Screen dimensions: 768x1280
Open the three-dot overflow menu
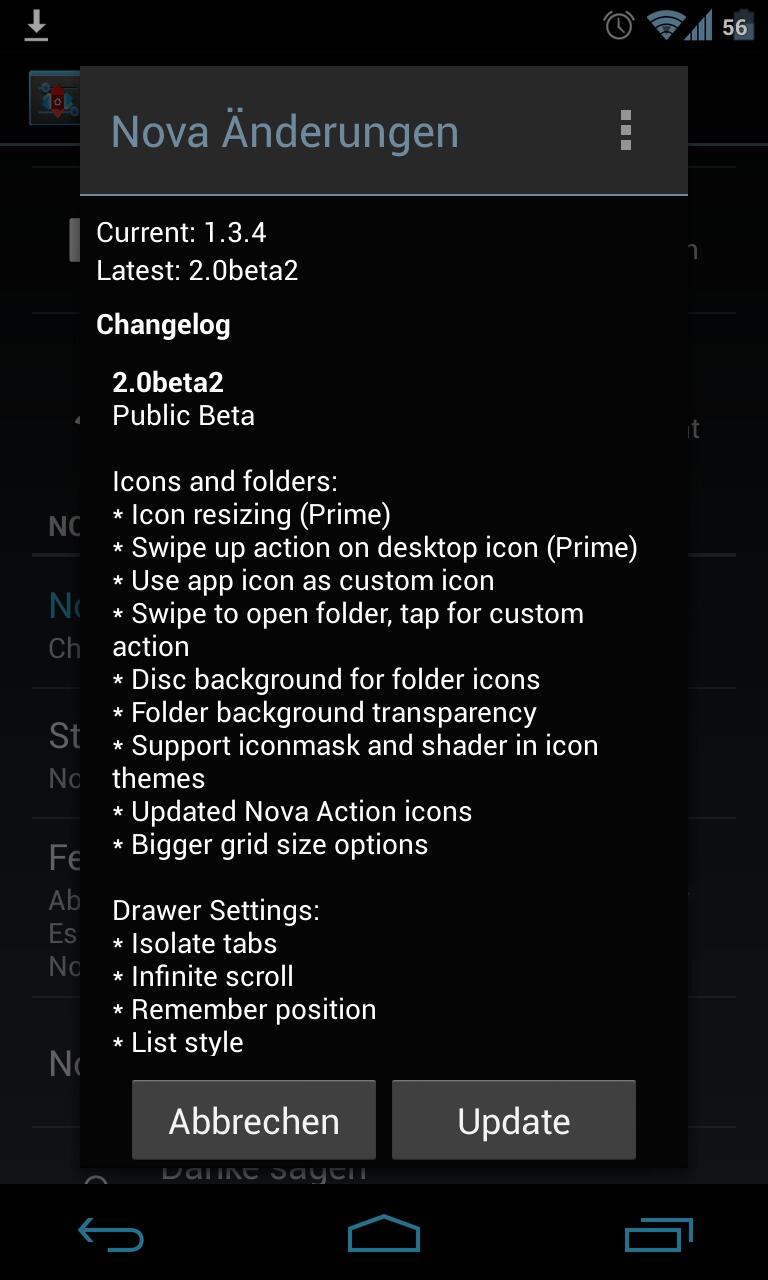pos(626,131)
